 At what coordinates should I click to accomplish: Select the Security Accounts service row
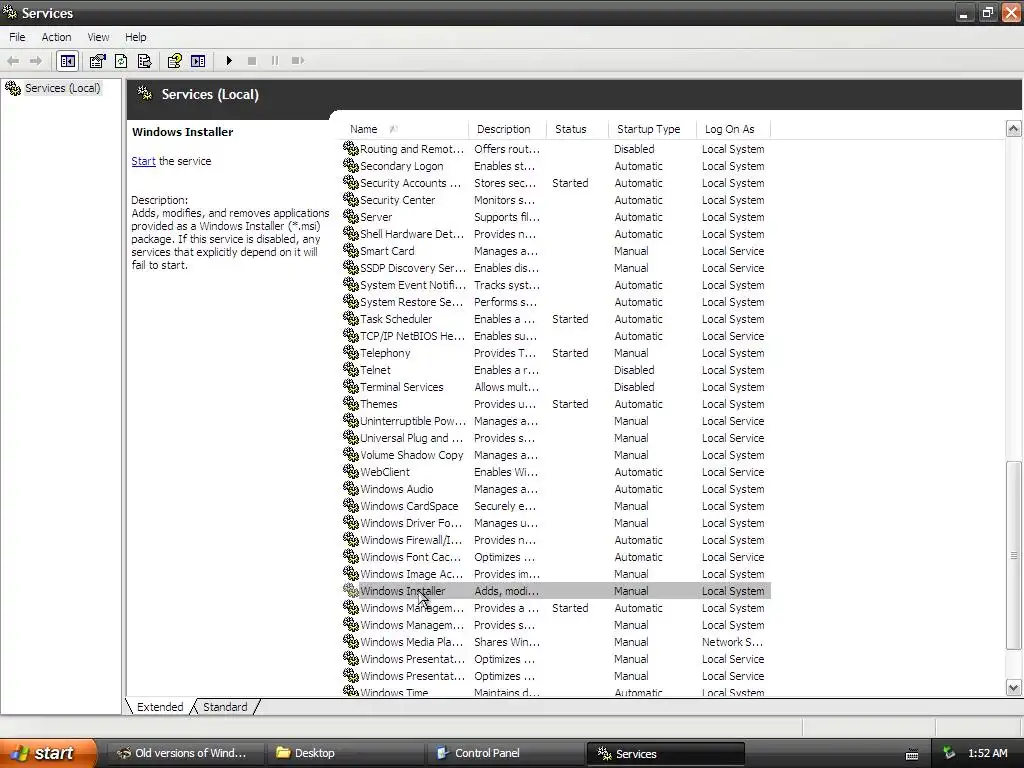556,183
